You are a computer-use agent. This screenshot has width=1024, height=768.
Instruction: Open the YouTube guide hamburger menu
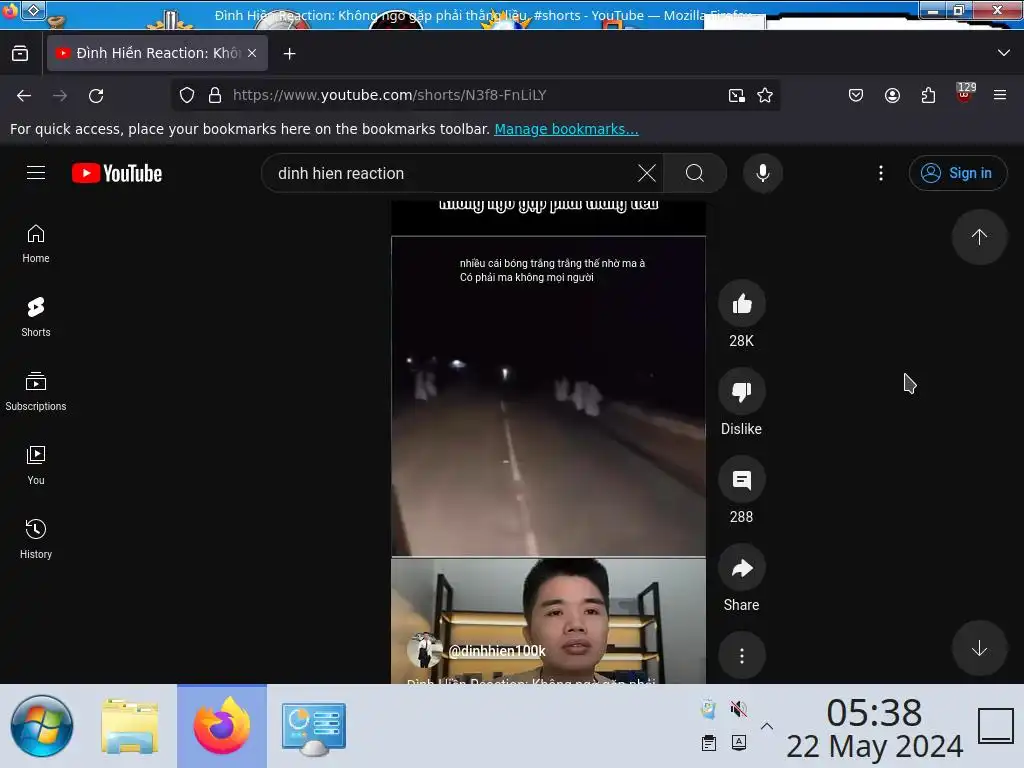pos(36,172)
